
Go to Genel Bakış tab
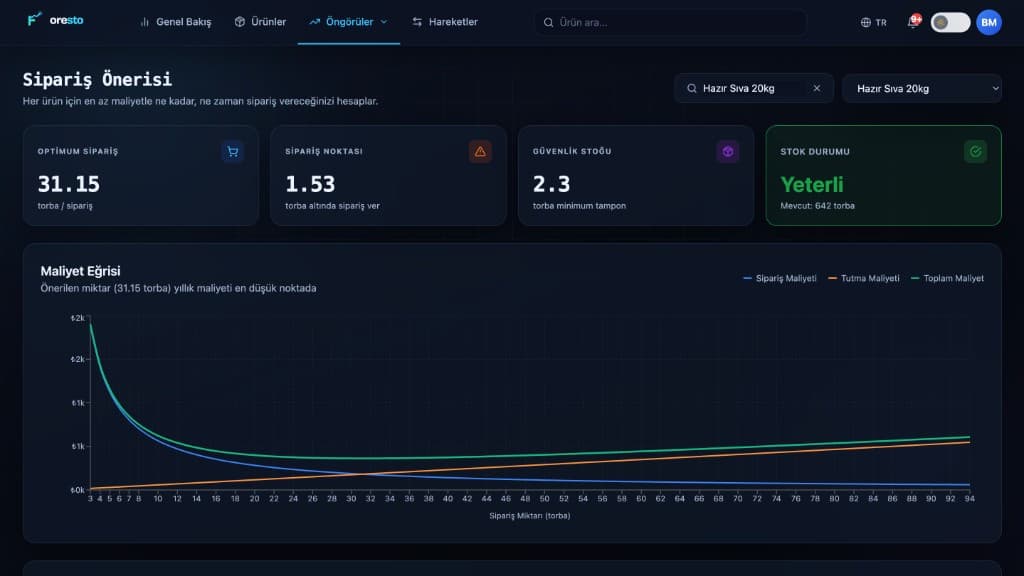coord(176,22)
